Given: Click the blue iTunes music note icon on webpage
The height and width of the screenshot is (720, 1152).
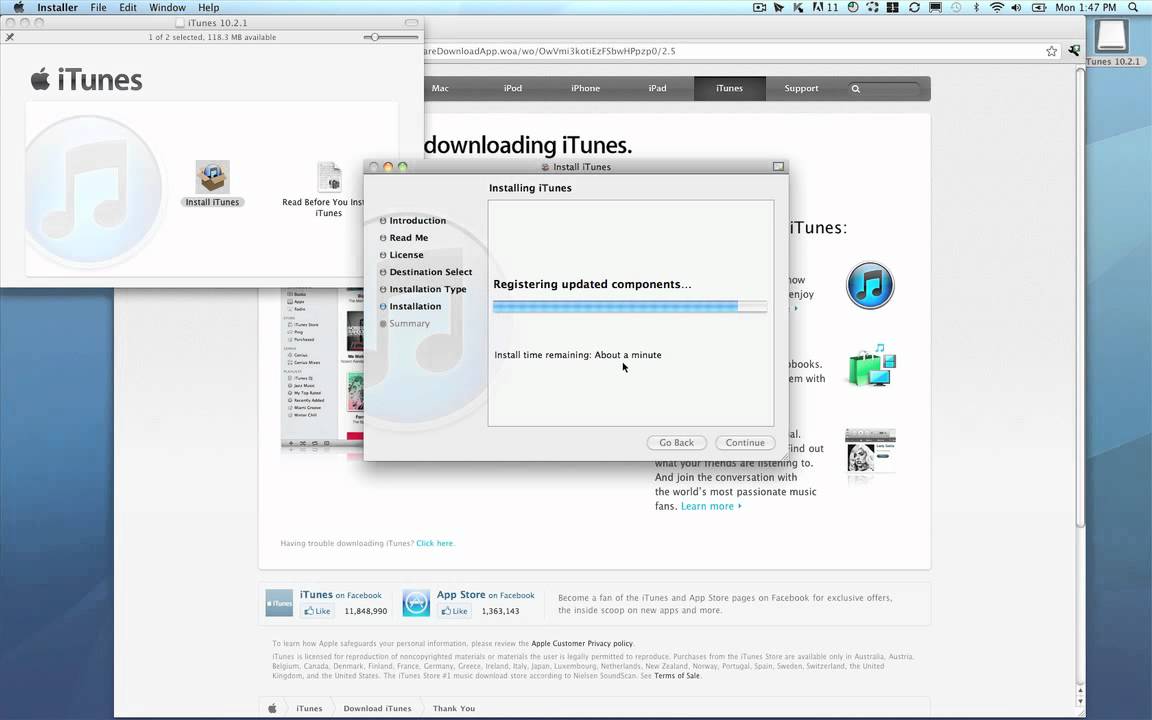Looking at the screenshot, I should pyautogui.click(x=870, y=285).
